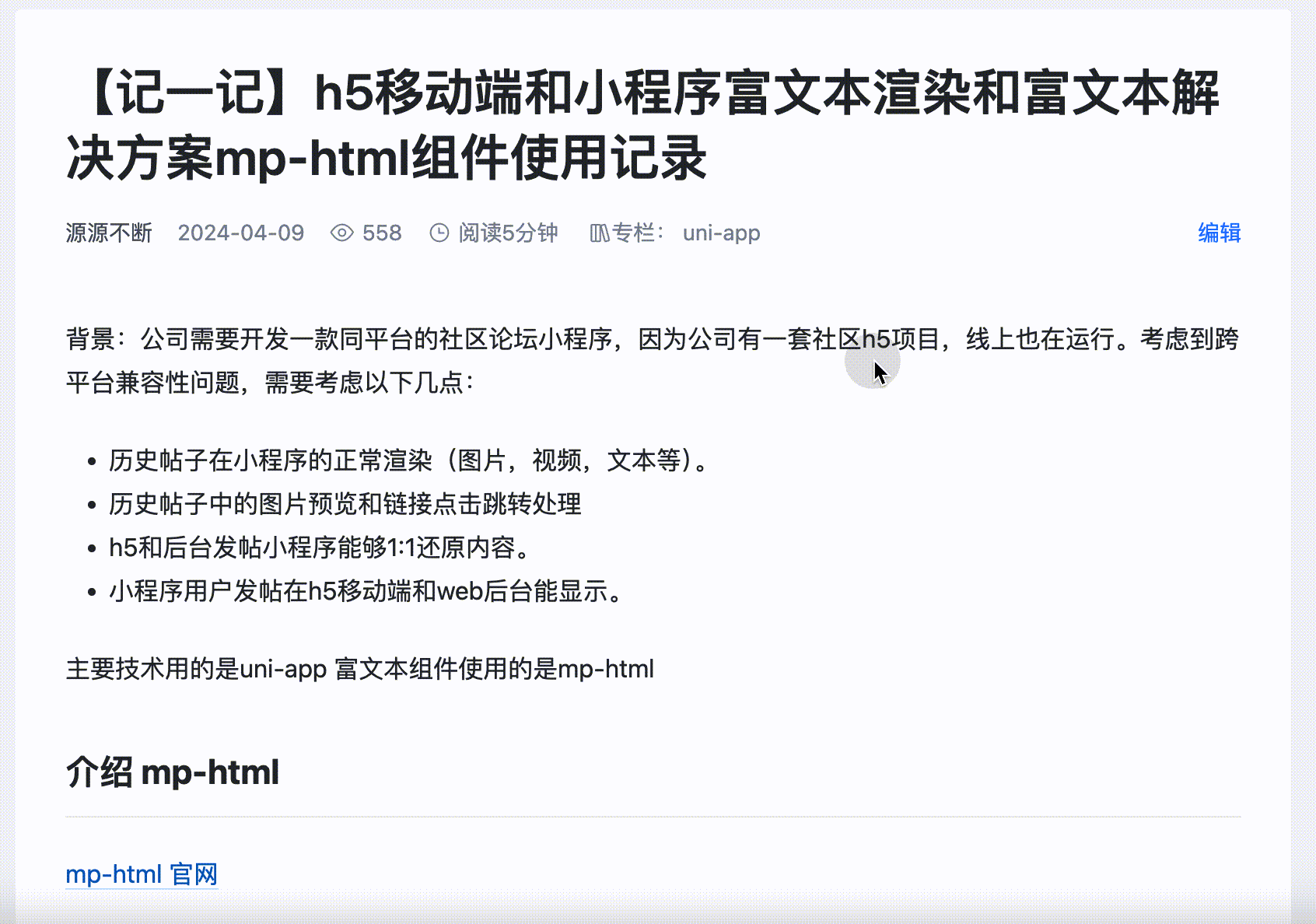Click the article title heading
The width and height of the screenshot is (1316, 924).
(642, 125)
